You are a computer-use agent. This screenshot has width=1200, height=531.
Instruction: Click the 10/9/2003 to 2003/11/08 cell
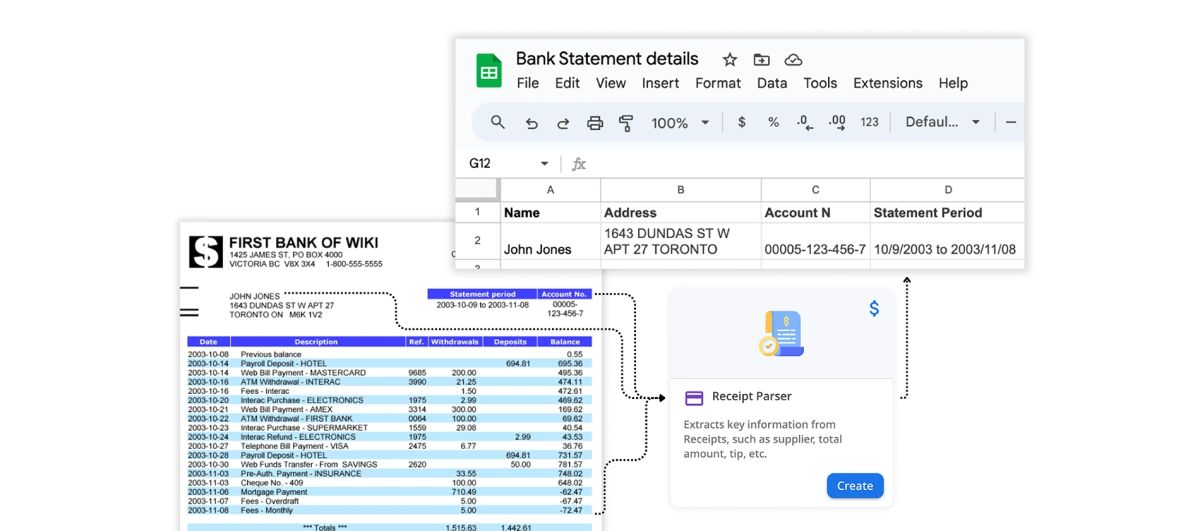point(948,241)
